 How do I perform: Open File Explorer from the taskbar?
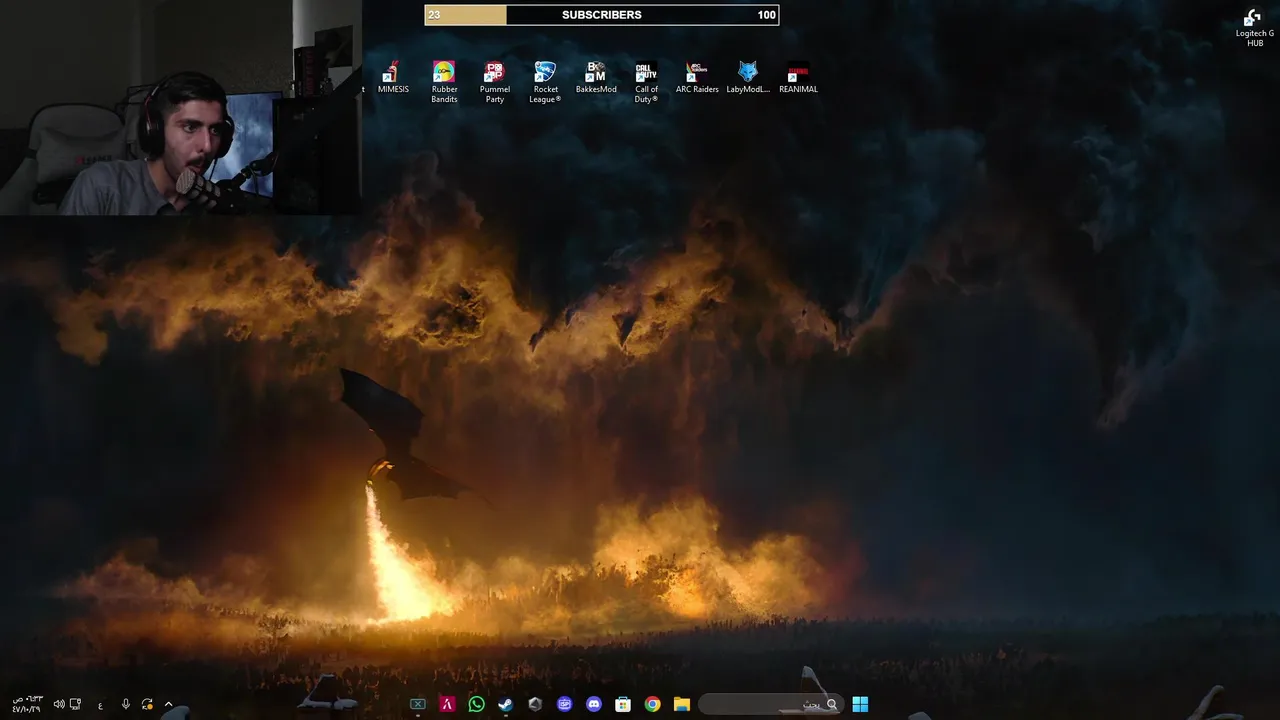coord(682,704)
